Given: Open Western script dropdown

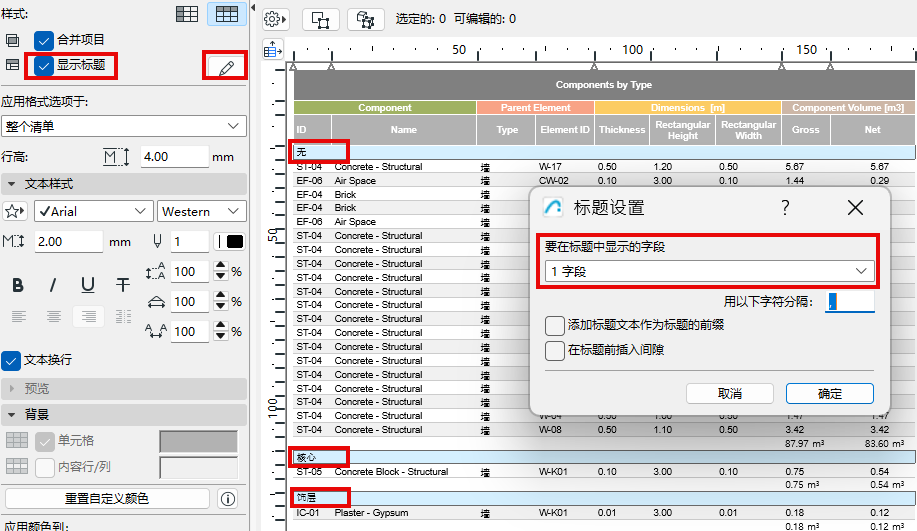Looking at the screenshot, I should [201, 211].
